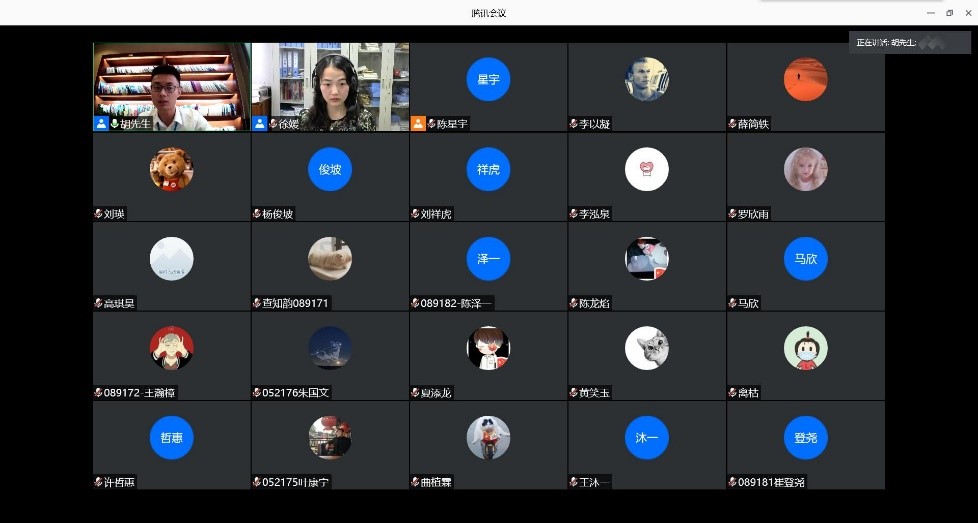Click the name label 薛简轶

[x=754, y=124]
